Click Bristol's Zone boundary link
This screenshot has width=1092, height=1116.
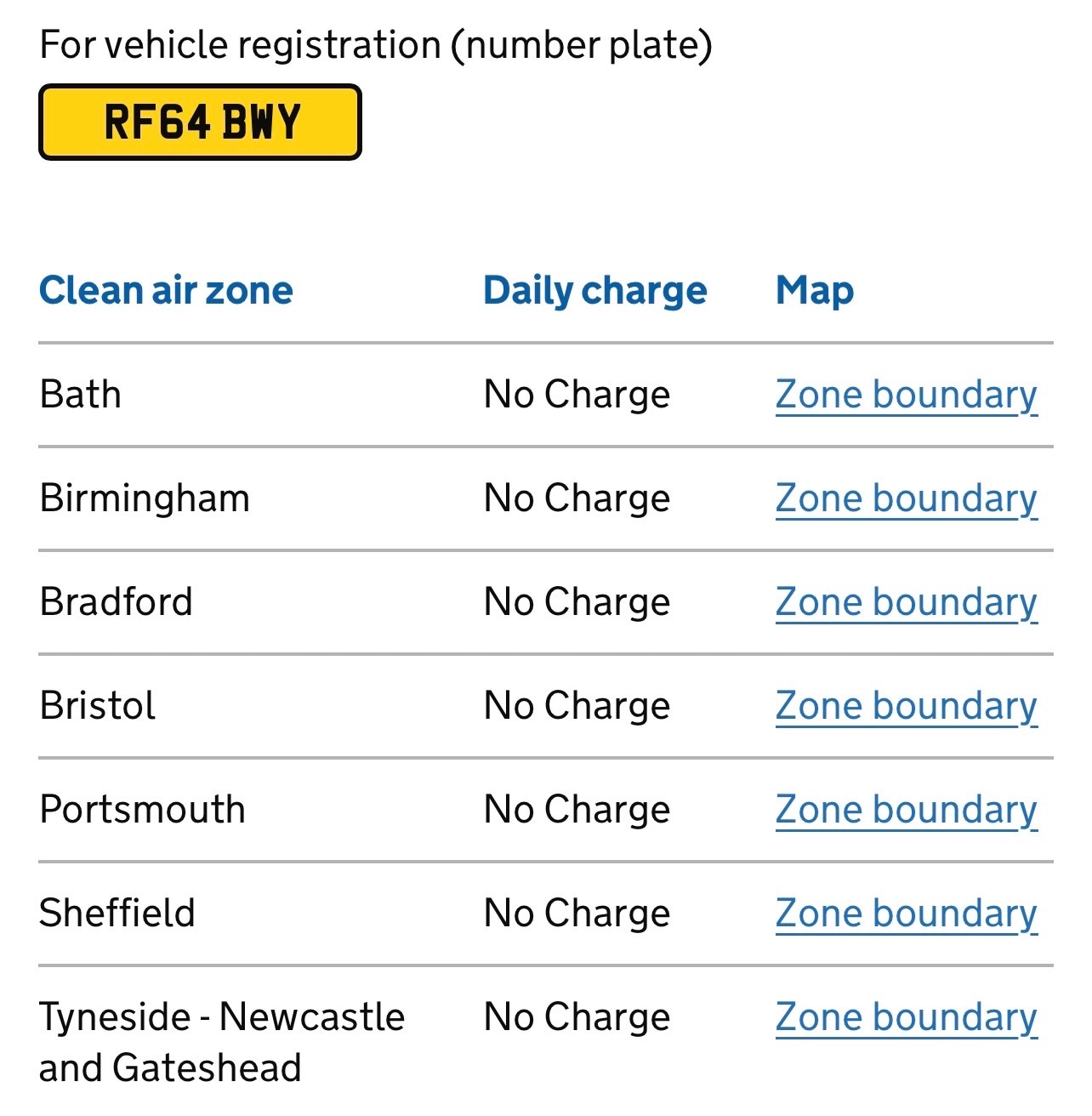[x=906, y=706]
